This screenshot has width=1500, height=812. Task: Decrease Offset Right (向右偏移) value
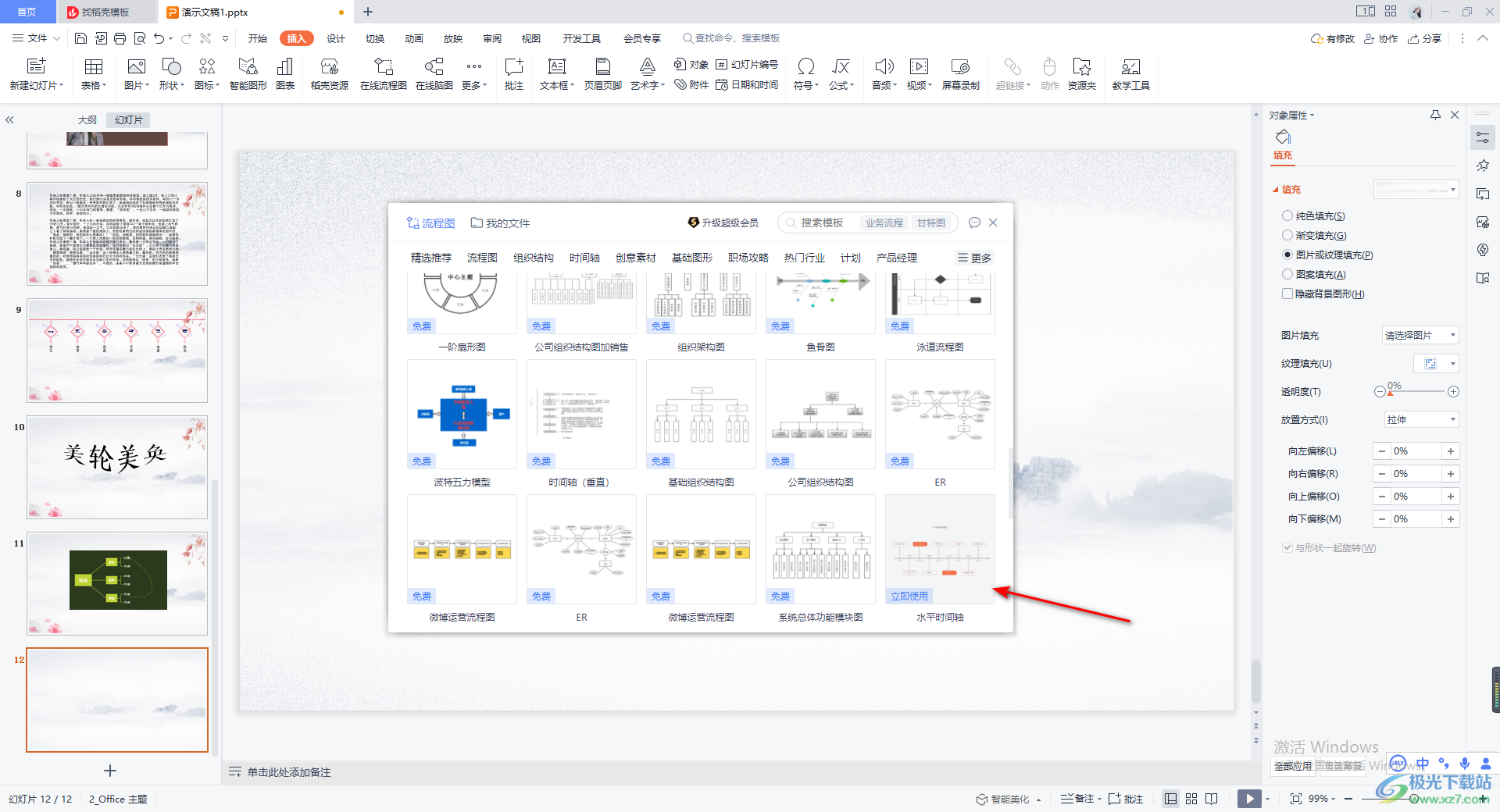point(1382,474)
